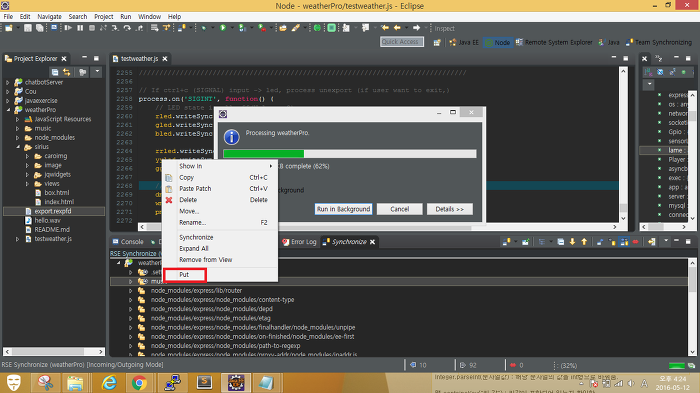Open File Explorer from the taskbar
Image resolution: width=700 pixels, height=393 pixels.
pyautogui.click(x=75, y=383)
